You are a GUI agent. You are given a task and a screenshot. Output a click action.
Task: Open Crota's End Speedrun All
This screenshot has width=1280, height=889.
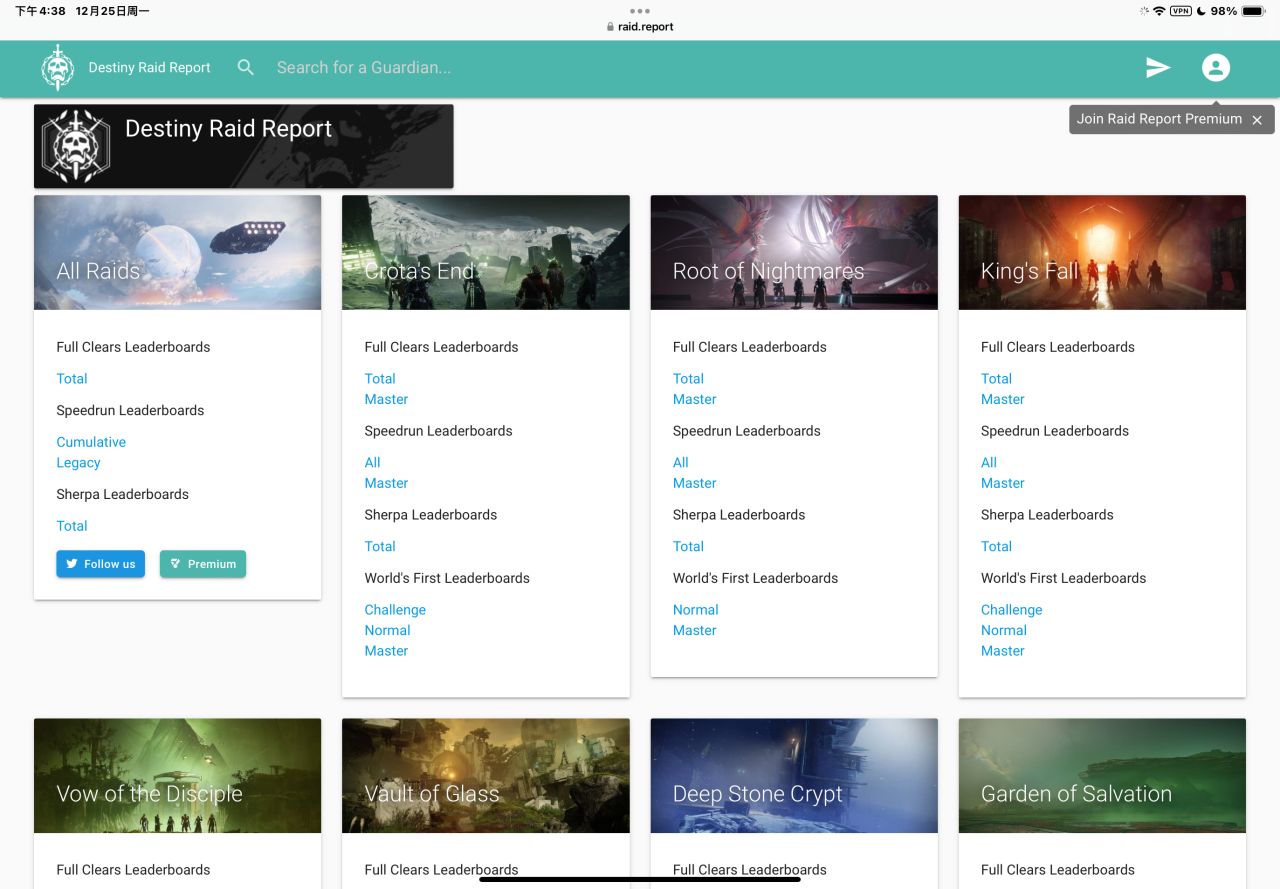tap(372, 462)
